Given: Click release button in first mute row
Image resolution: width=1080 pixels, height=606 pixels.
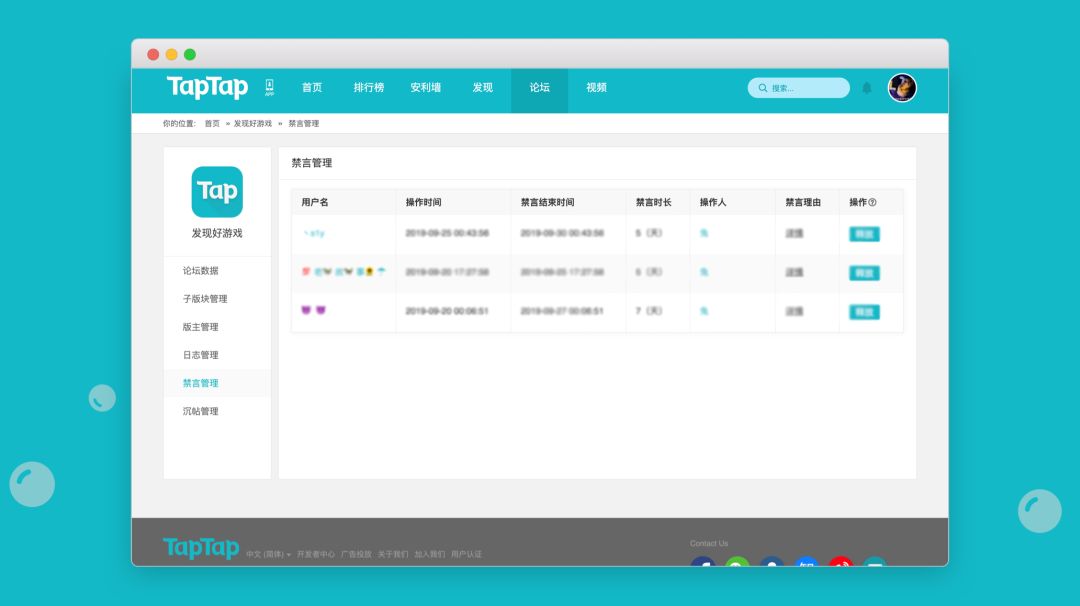Looking at the screenshot, I should (x=864, y=234).
